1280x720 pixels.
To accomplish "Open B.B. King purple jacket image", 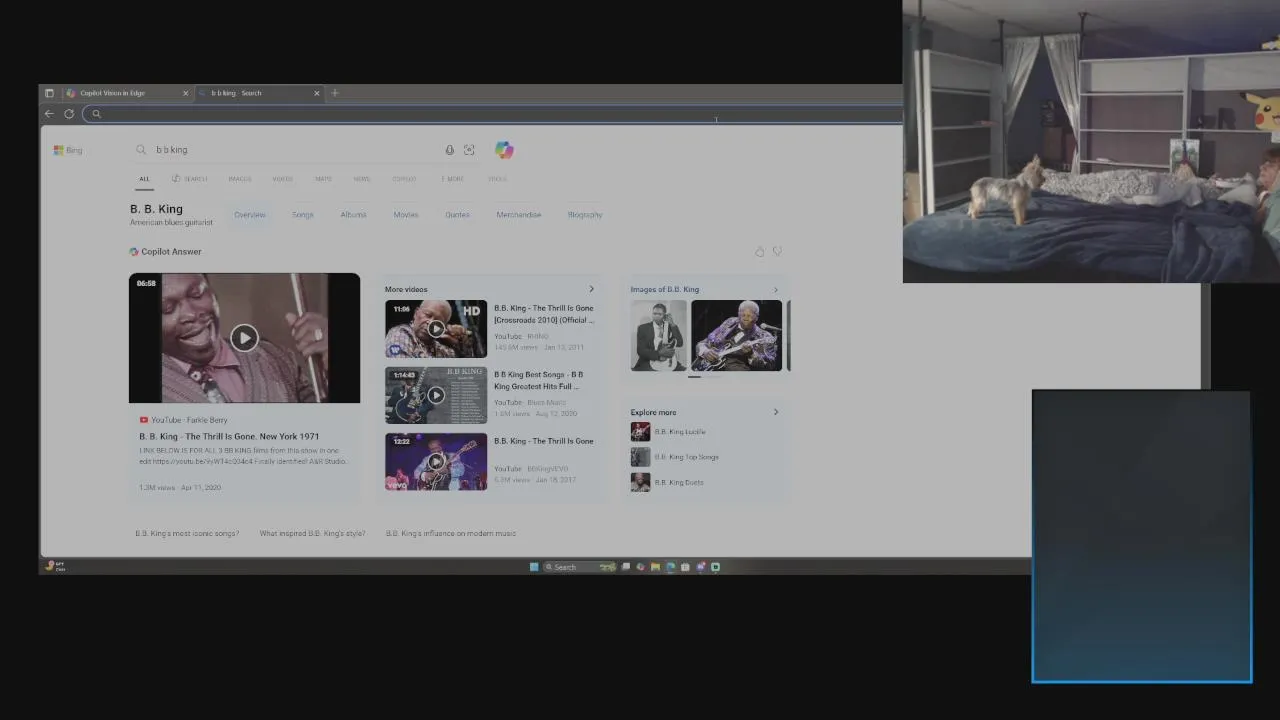I will pos(736,335).
